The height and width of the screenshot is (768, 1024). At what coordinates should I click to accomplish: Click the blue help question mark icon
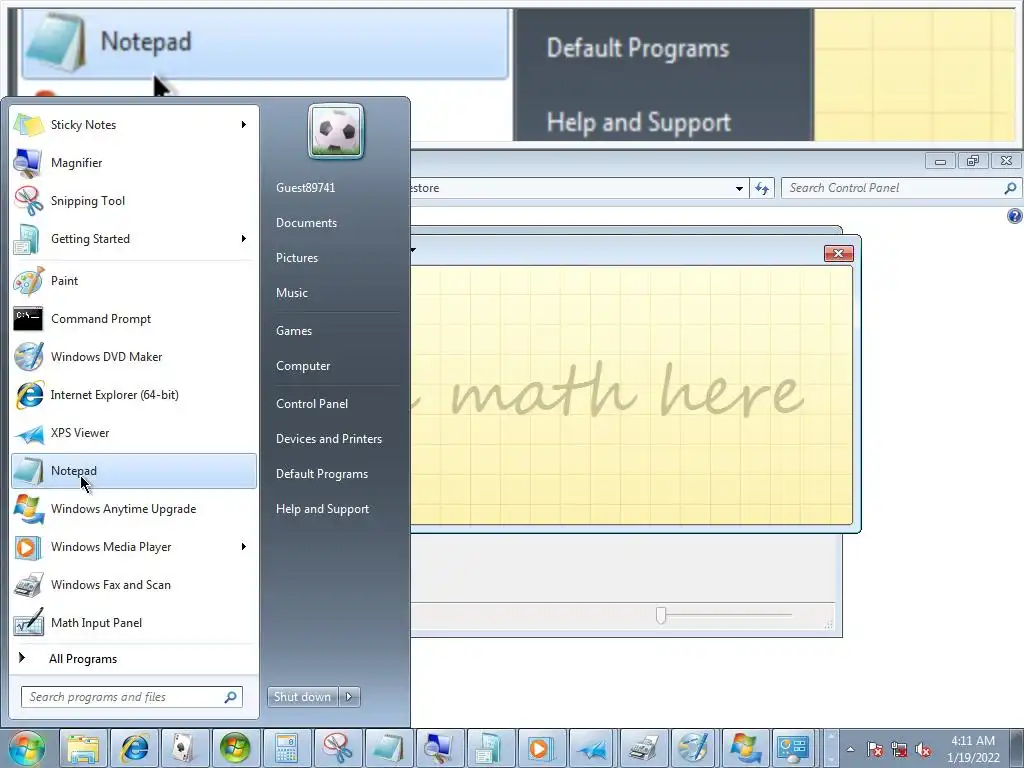(x=1014, y=216)
